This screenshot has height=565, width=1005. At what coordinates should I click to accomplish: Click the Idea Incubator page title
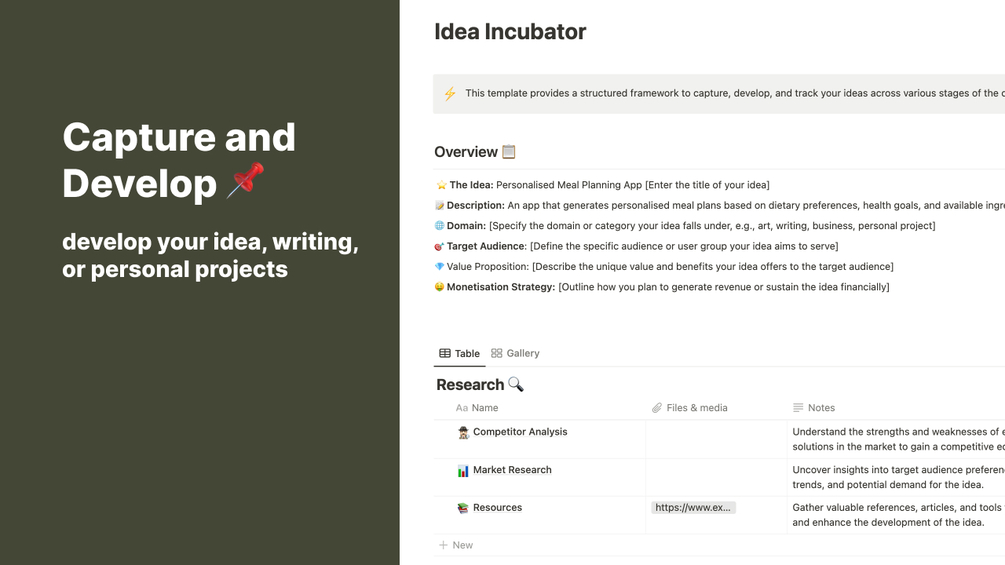click(510, 32)
